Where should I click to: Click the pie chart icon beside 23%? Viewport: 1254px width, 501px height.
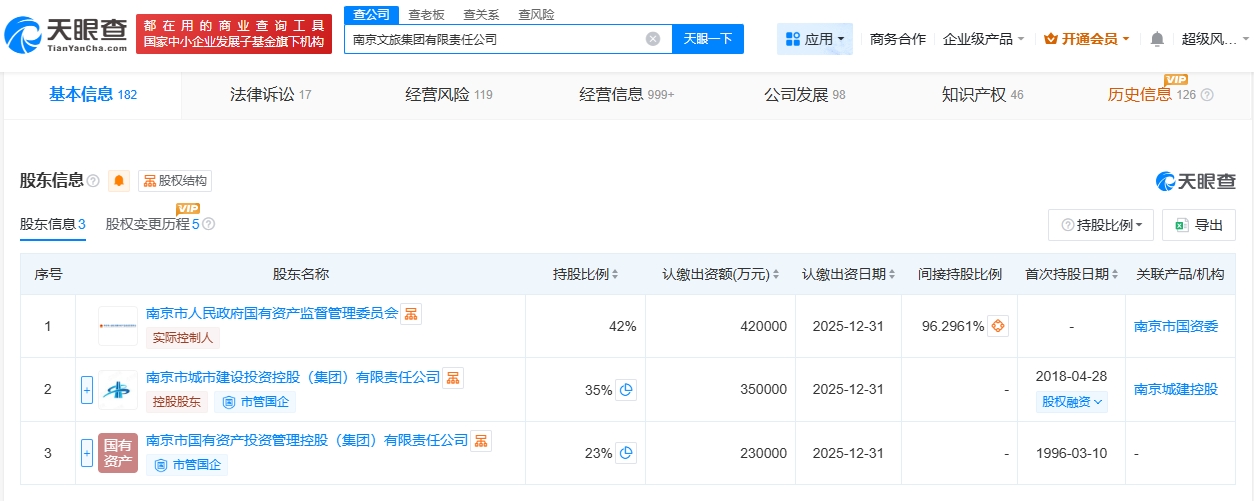(x=626, y=453)
